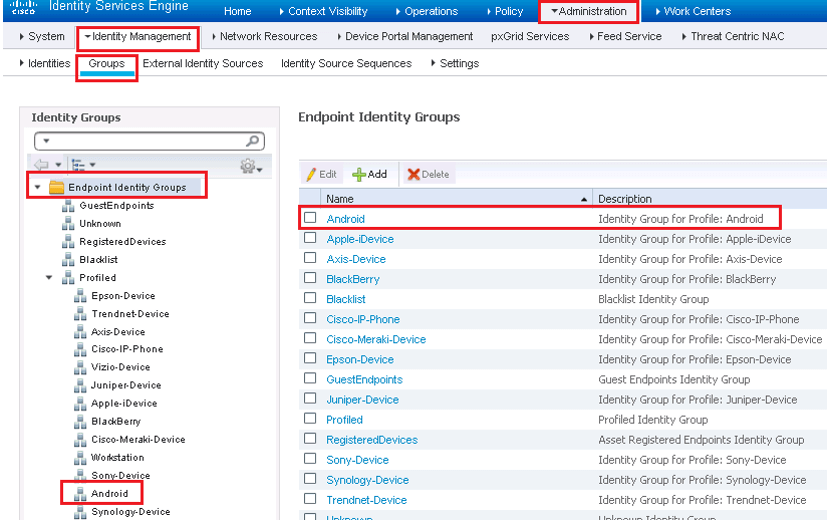827x527 pixels.
Task: Open the GuestEndpoints link
Action: [x=364, y=379]
